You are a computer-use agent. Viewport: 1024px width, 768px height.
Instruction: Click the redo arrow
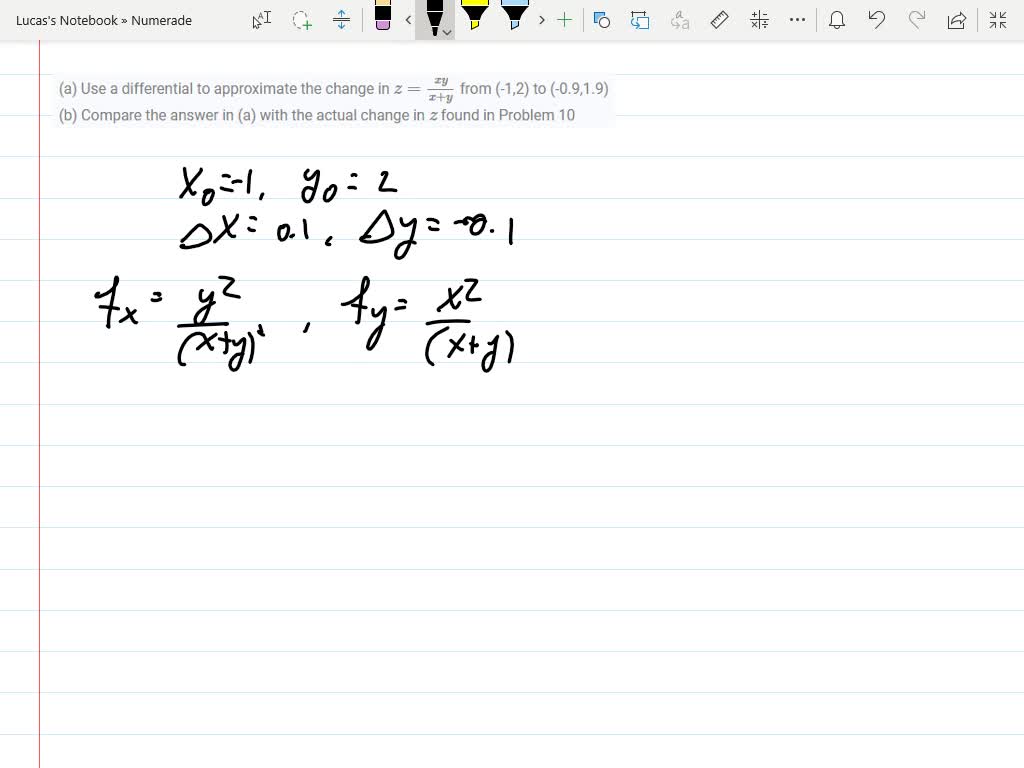pyautogui.click(x=917, y=20)
